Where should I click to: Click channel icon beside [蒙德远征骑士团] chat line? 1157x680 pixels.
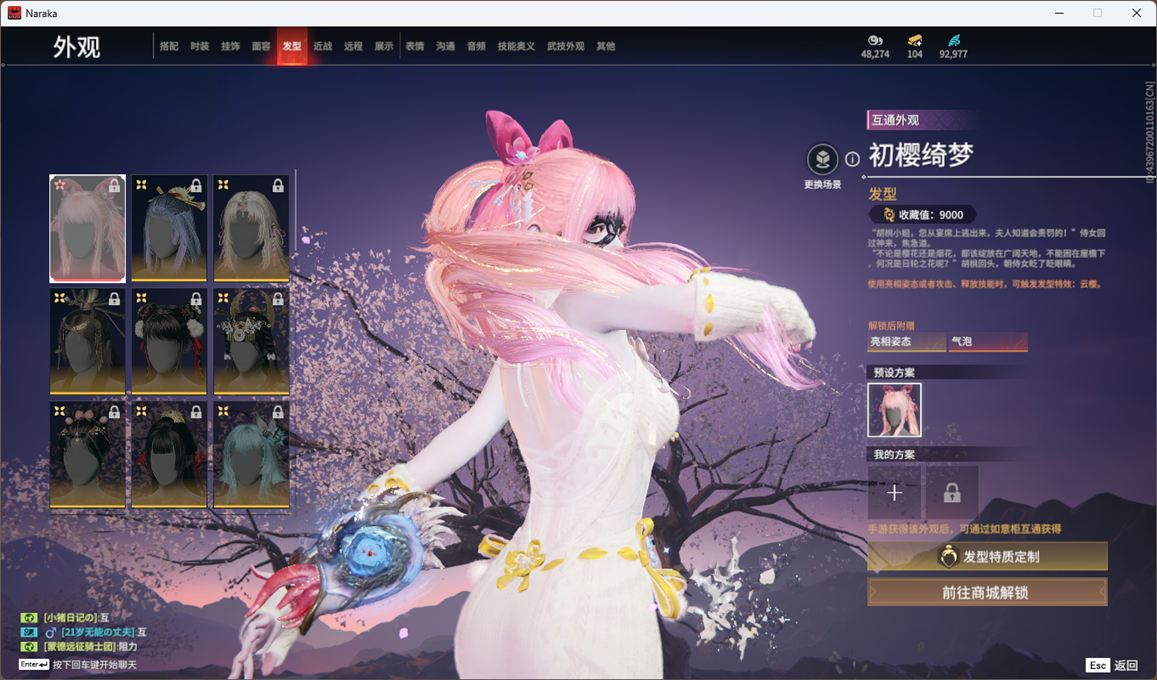pyautogui.click(x=29, y=647)
